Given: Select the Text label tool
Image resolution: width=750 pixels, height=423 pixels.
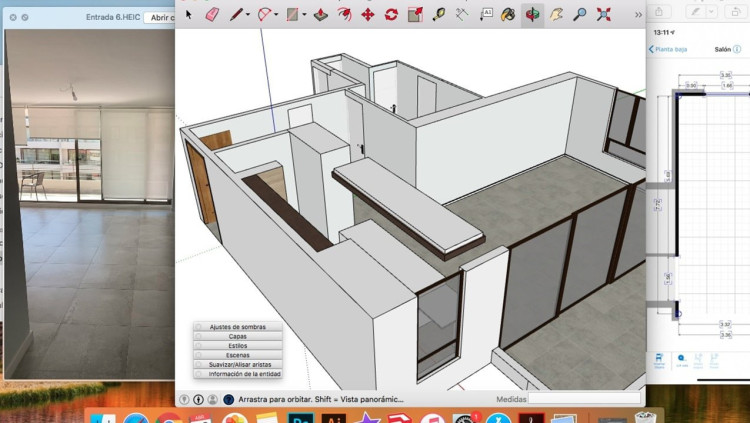Looking at the screenshot, I should click(486, 15).
